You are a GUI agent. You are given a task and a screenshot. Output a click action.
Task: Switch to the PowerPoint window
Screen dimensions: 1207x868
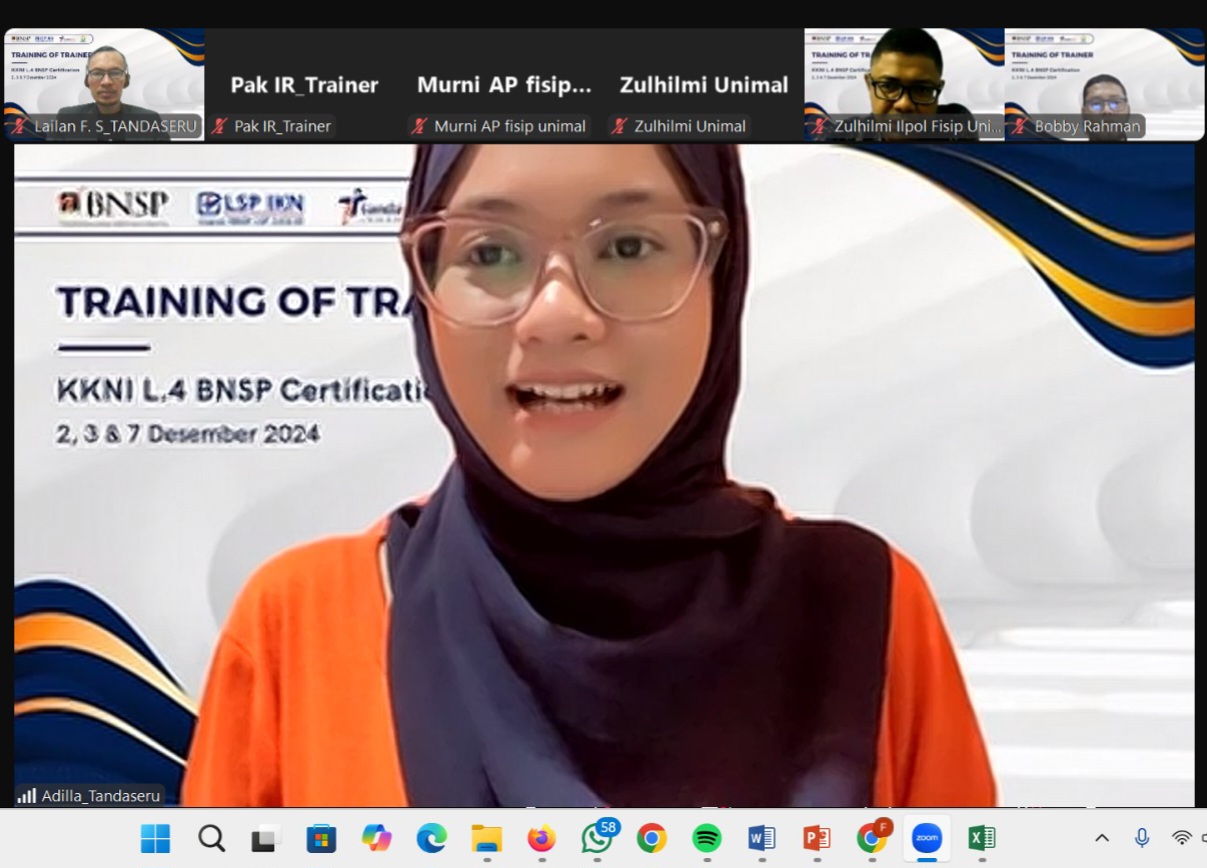[817, 838]
